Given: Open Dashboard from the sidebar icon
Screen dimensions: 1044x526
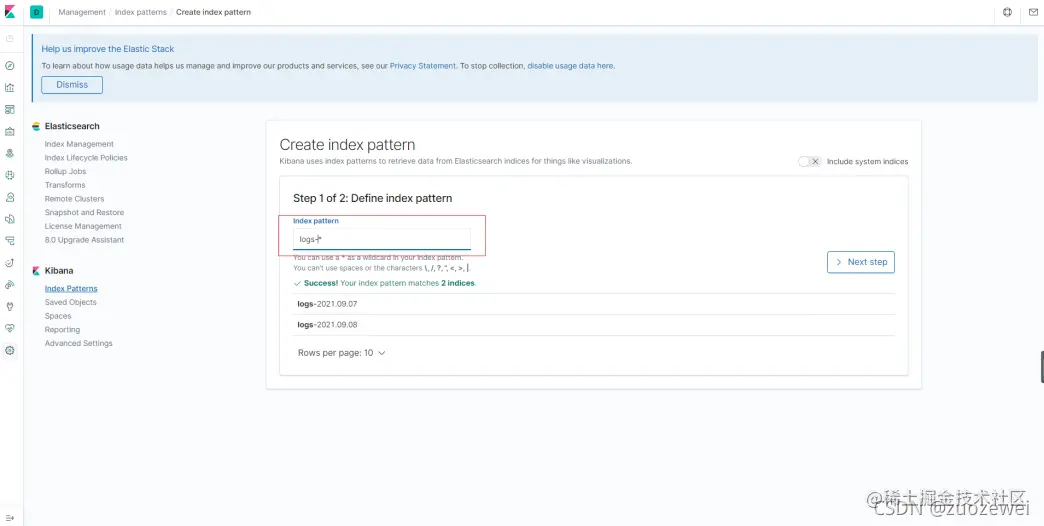Looking at the screenshot, I should coord(10,109).
